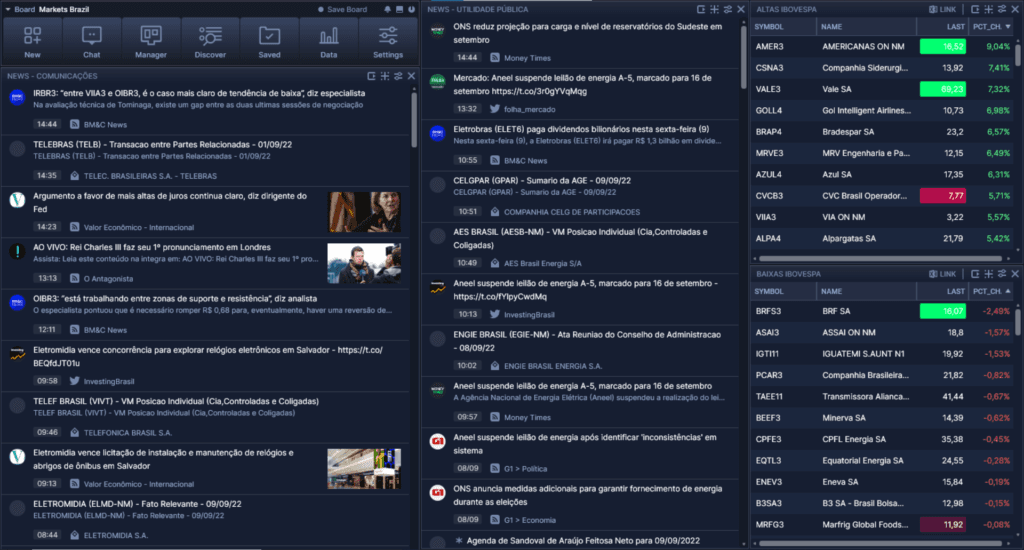Select the BRFS3 row in Baixas Ibovespa
The height and width of the screenshot is (550, 1024).
(x=882, y=311)
